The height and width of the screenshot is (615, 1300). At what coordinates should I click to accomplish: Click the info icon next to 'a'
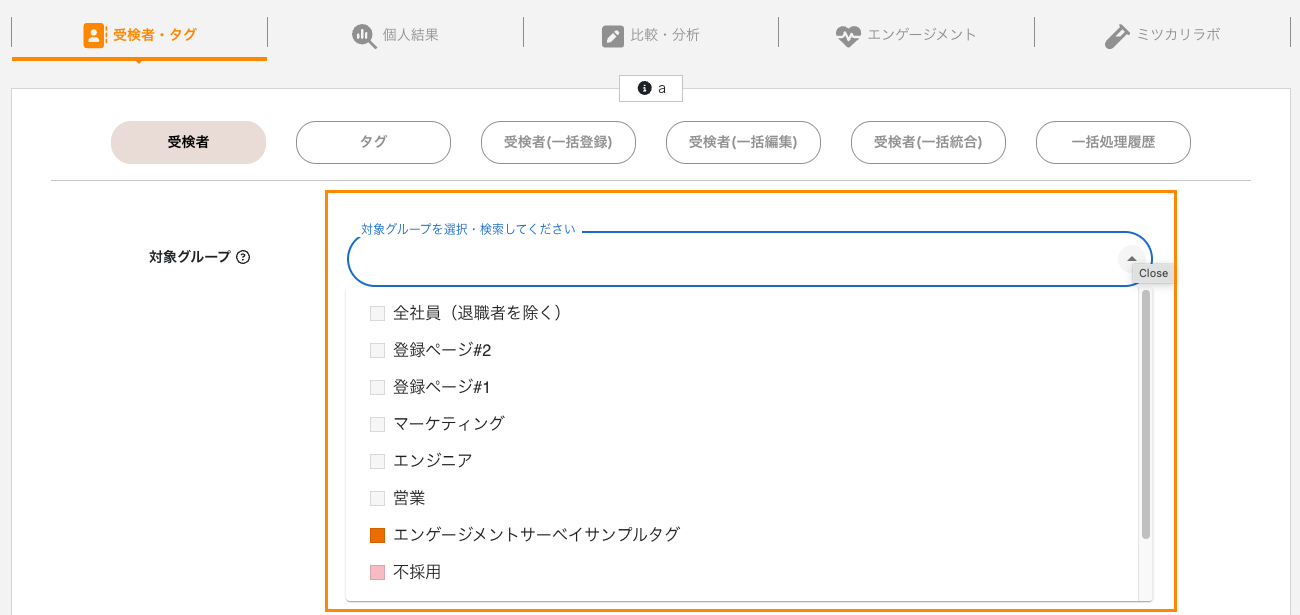coord(644,88)
